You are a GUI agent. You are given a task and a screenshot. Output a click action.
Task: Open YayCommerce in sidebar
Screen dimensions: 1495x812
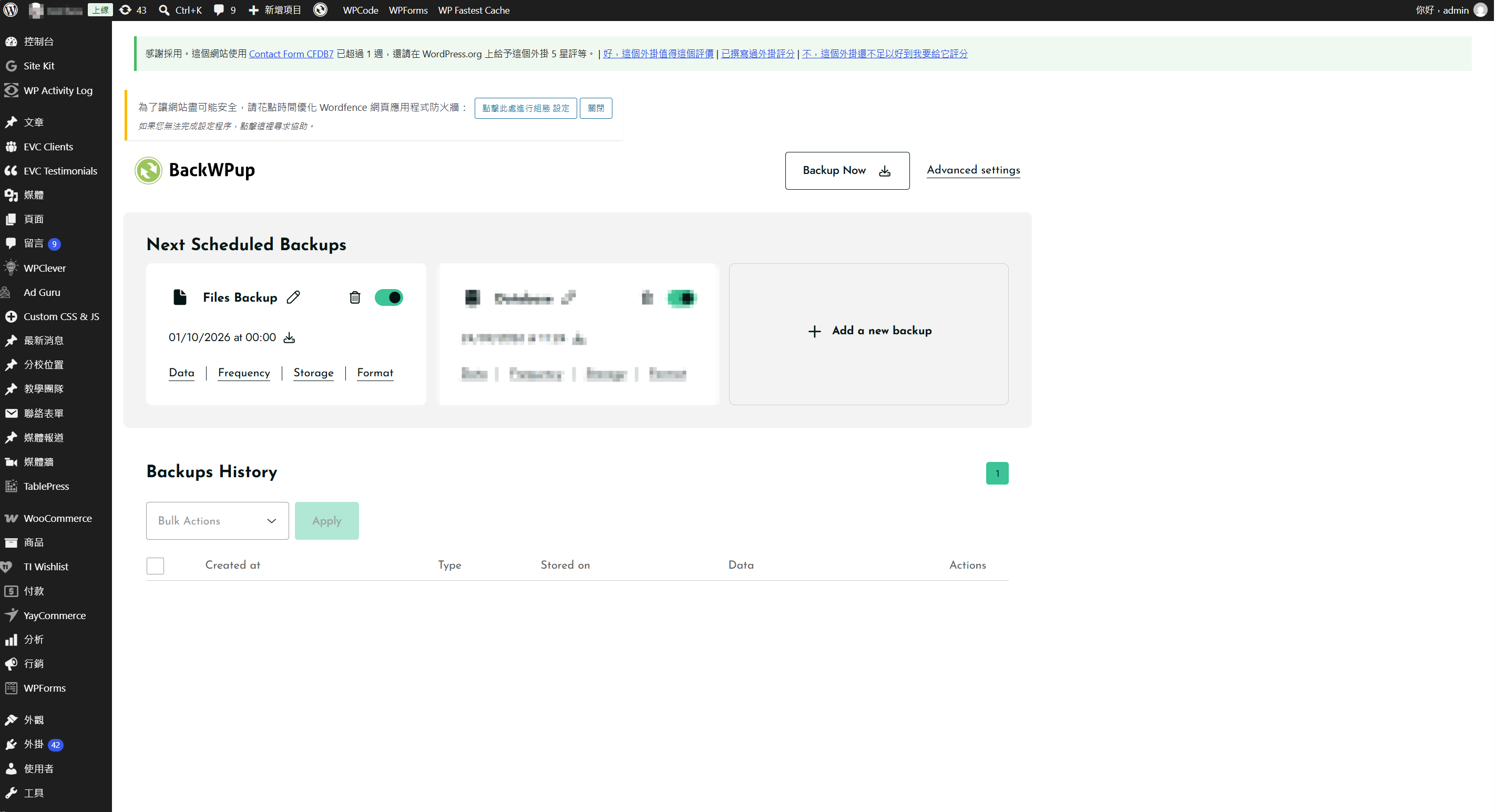(x=56, y=615)
